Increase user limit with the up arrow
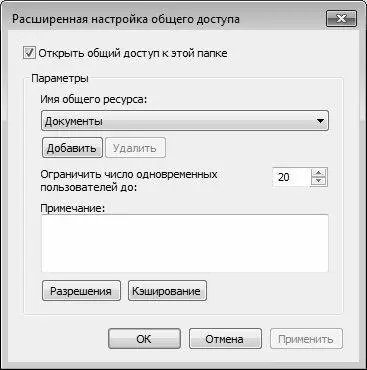Screen dimensions: 367x370 coord(319,173)
